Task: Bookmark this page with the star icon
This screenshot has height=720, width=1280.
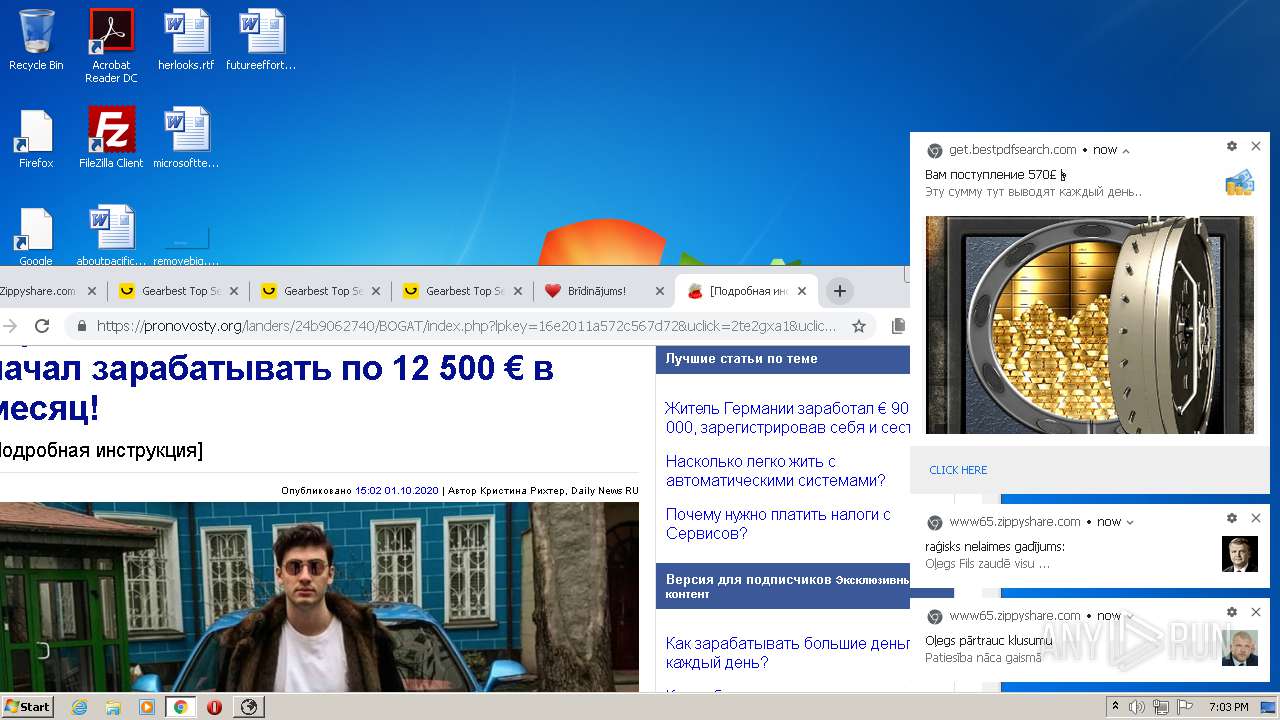Action: [858, 326]
